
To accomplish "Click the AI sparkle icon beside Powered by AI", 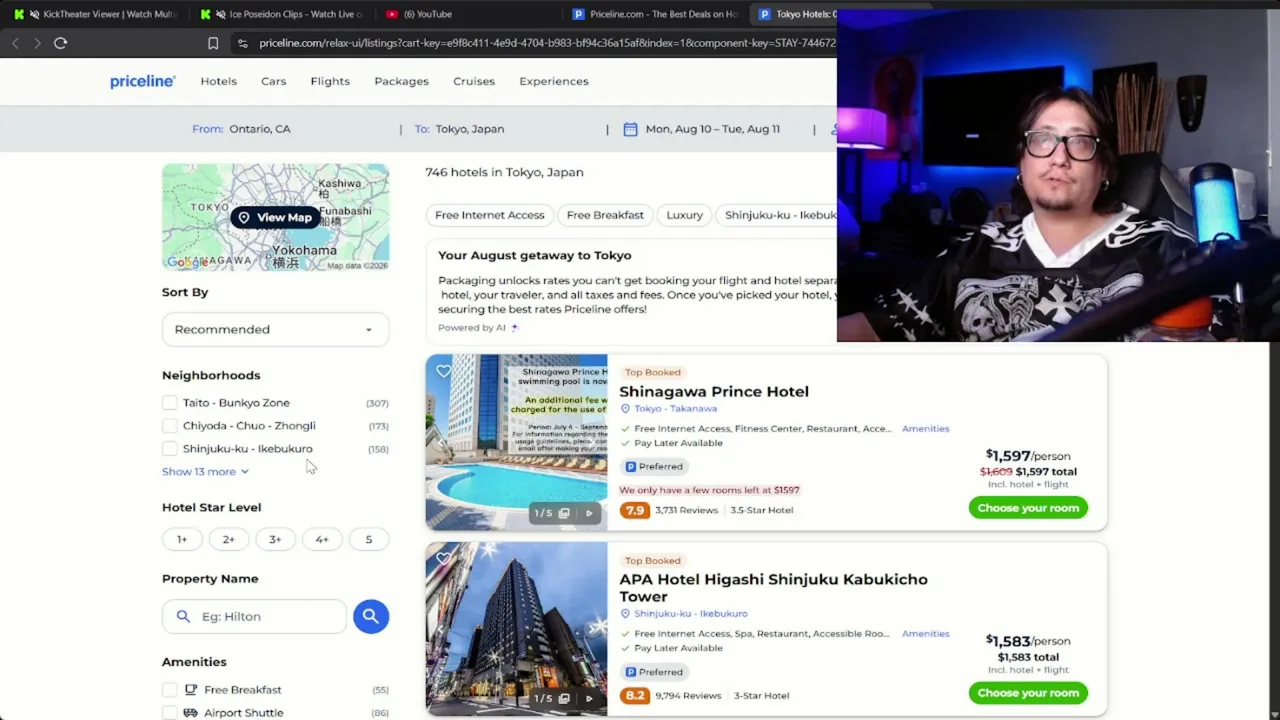I will coord(514,327).
